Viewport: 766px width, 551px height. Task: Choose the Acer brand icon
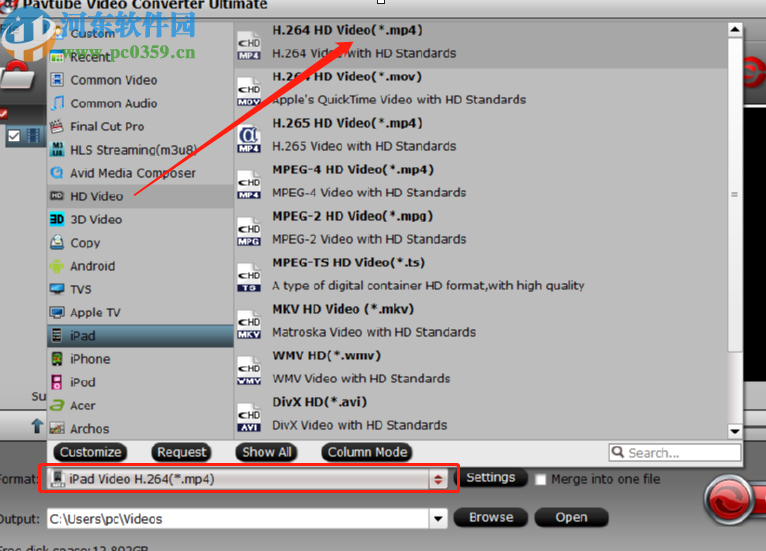click(x=57, y=405)
